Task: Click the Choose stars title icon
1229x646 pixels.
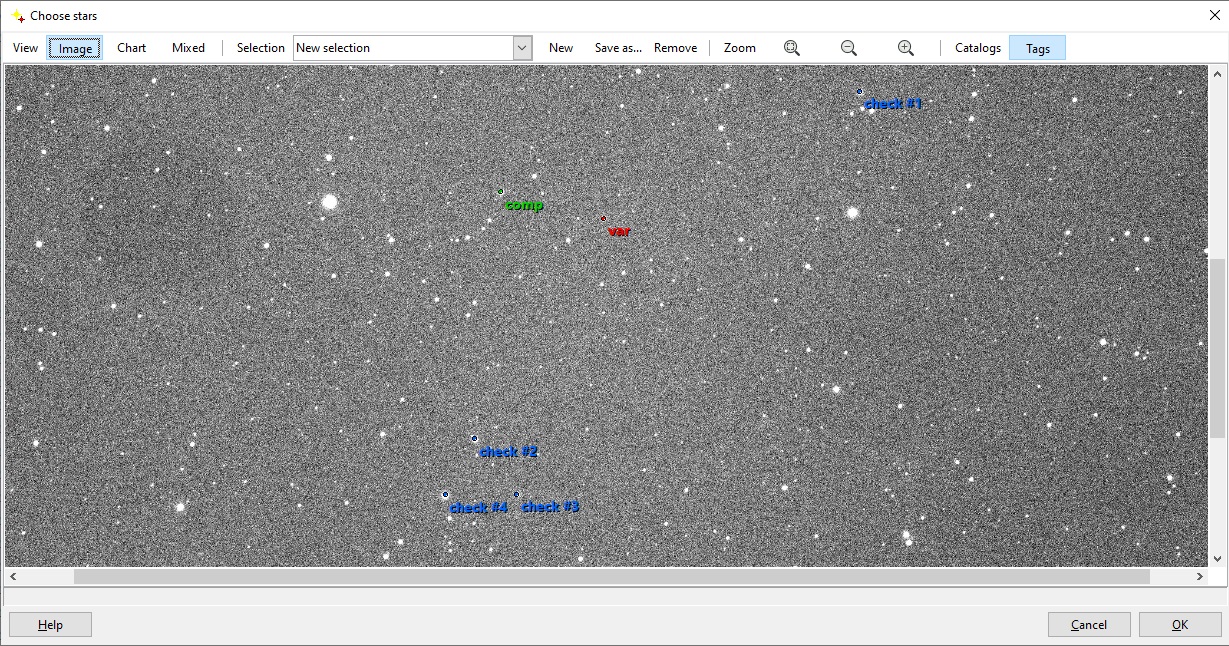Action: (17, 16)
